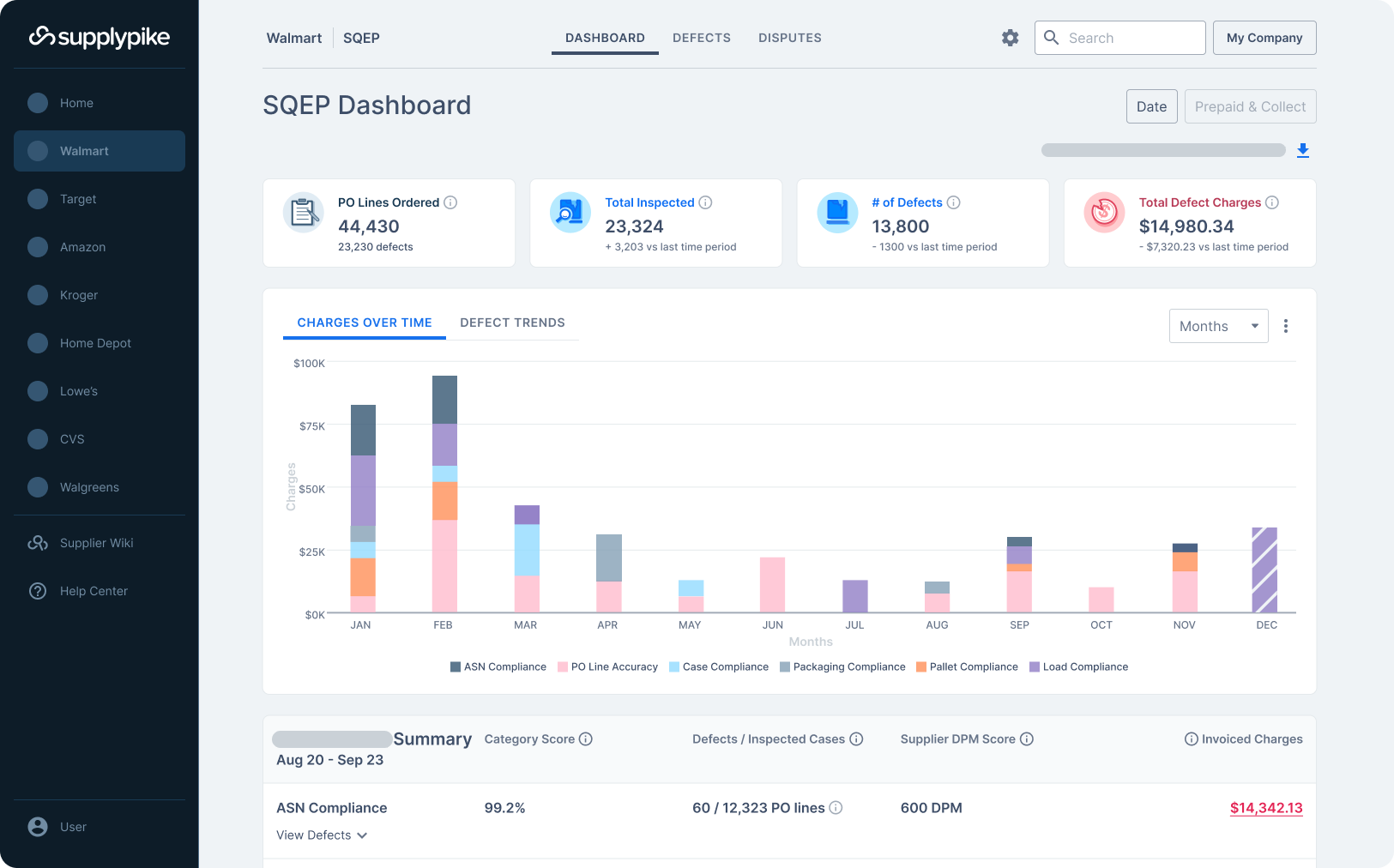Click the Target sidebar circle icon
Screen dimensions: 1394x868
click(x=38, y=199)
